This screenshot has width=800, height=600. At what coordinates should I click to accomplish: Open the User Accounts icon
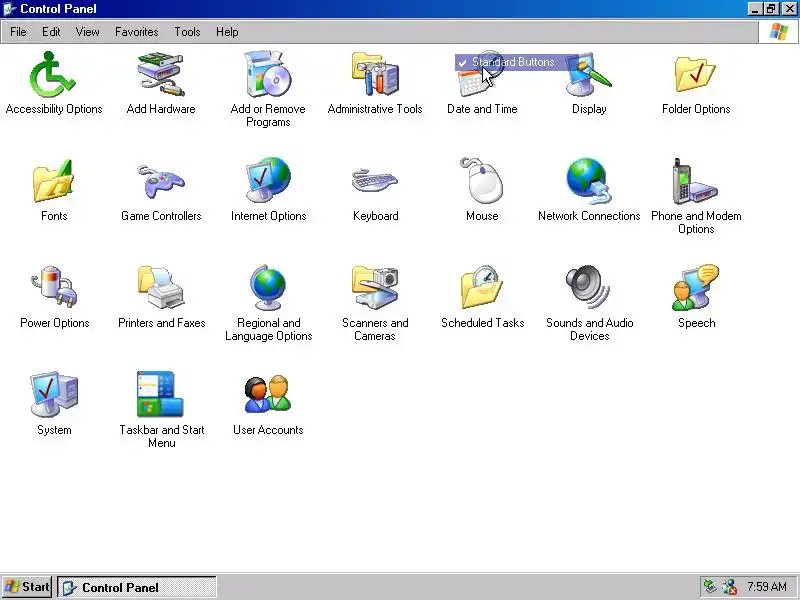pyautogui.click(x=268, y=395)
